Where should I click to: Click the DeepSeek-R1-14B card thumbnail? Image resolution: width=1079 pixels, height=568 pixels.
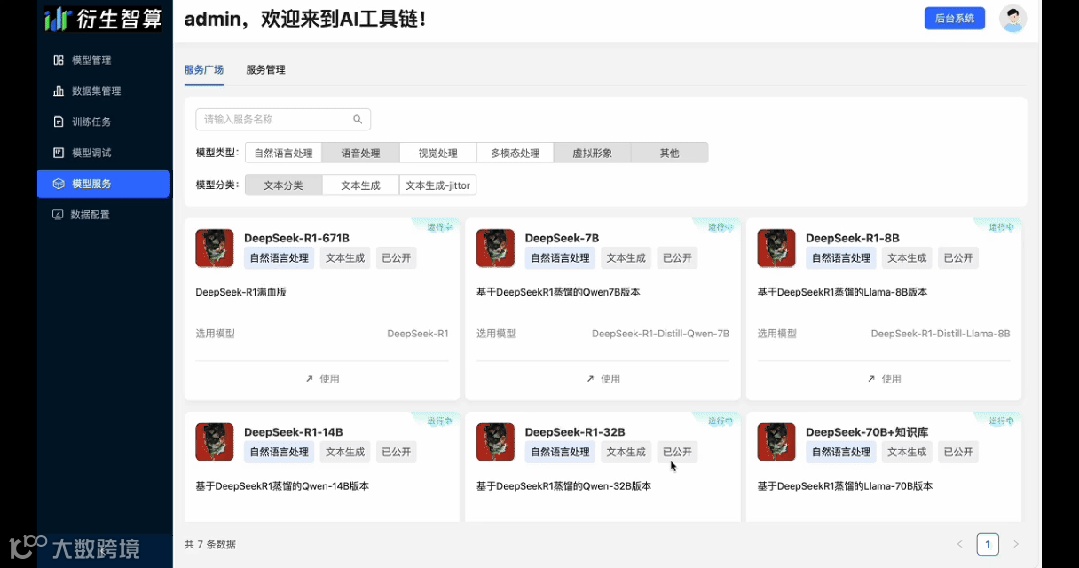coord(214,442)
